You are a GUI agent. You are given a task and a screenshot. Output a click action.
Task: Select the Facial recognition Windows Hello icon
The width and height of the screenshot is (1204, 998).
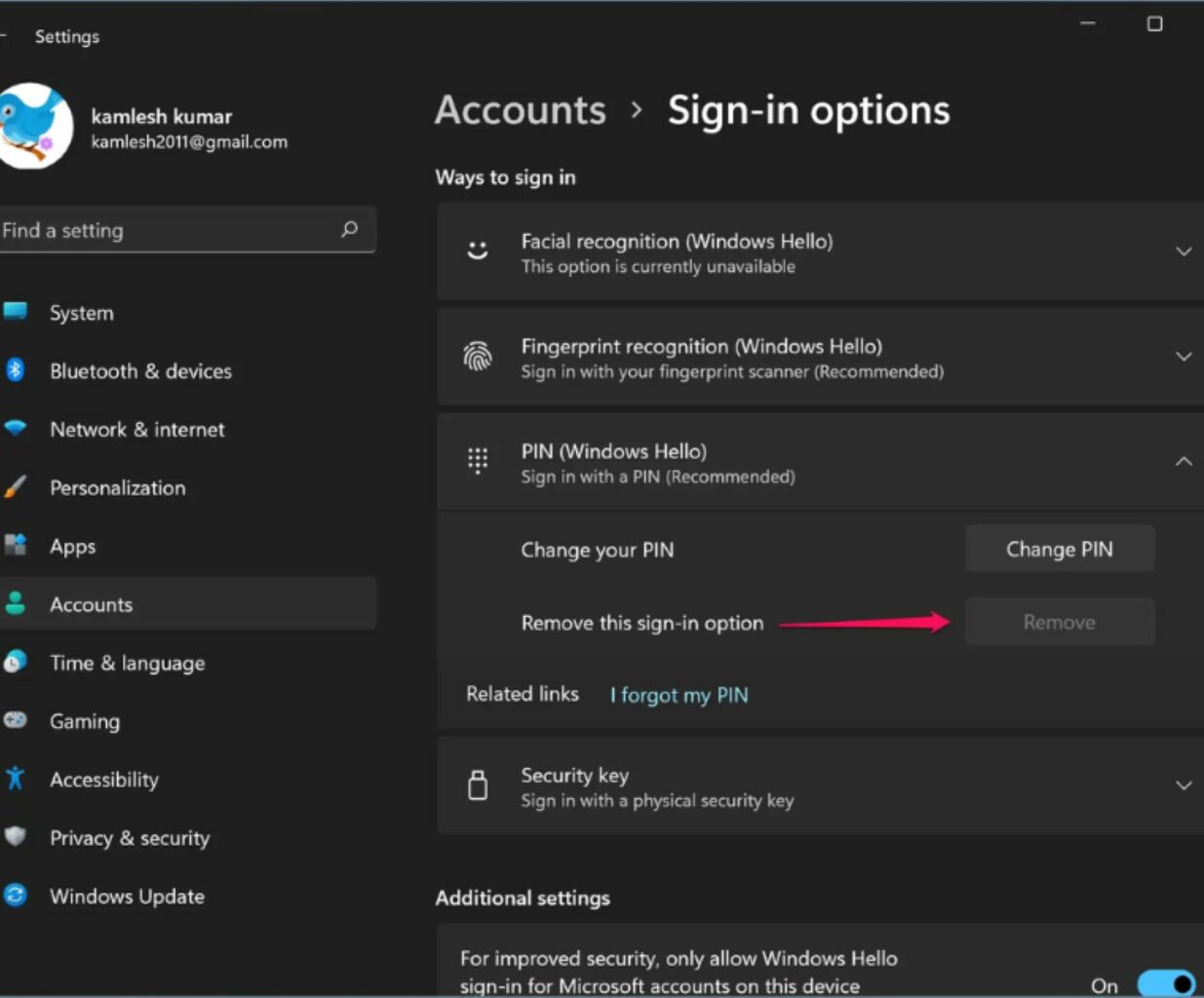coord(477,250)
